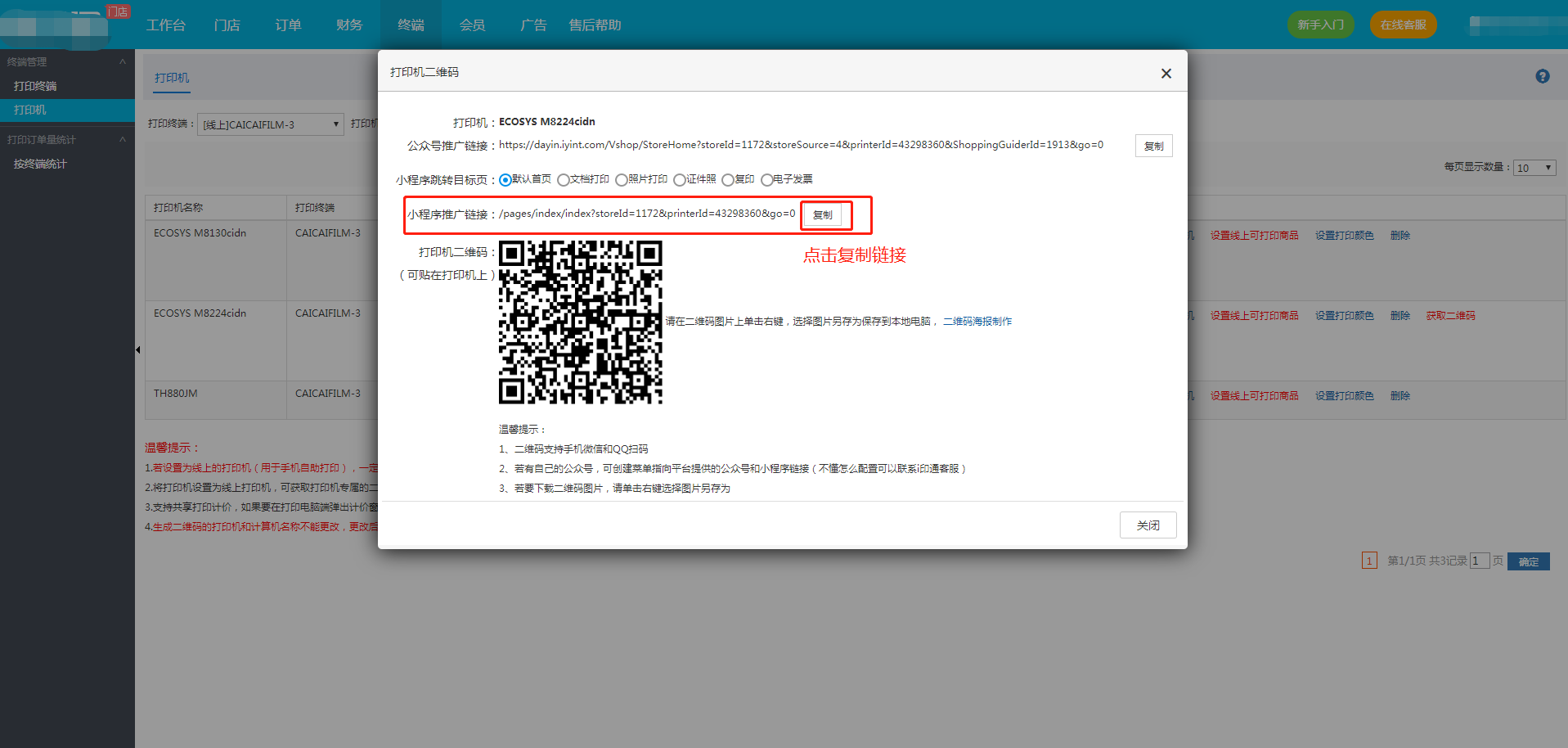1568x748 pixels.
Task: Click the sidebar collapse arrow handle
Action: 137,349
